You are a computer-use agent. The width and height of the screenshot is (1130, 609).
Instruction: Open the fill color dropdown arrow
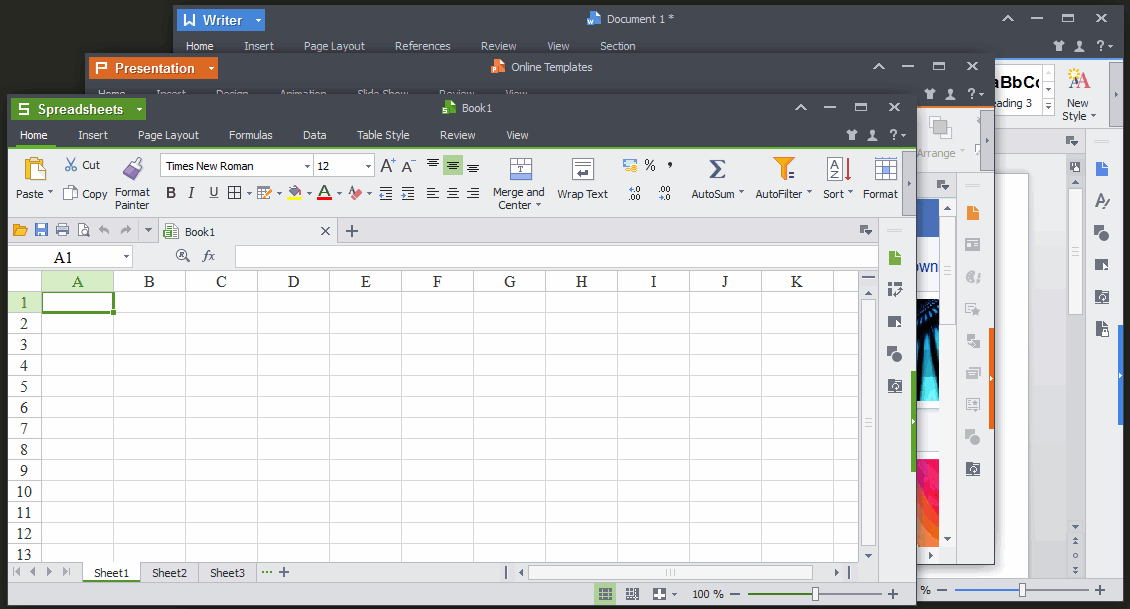coord(309,193)
